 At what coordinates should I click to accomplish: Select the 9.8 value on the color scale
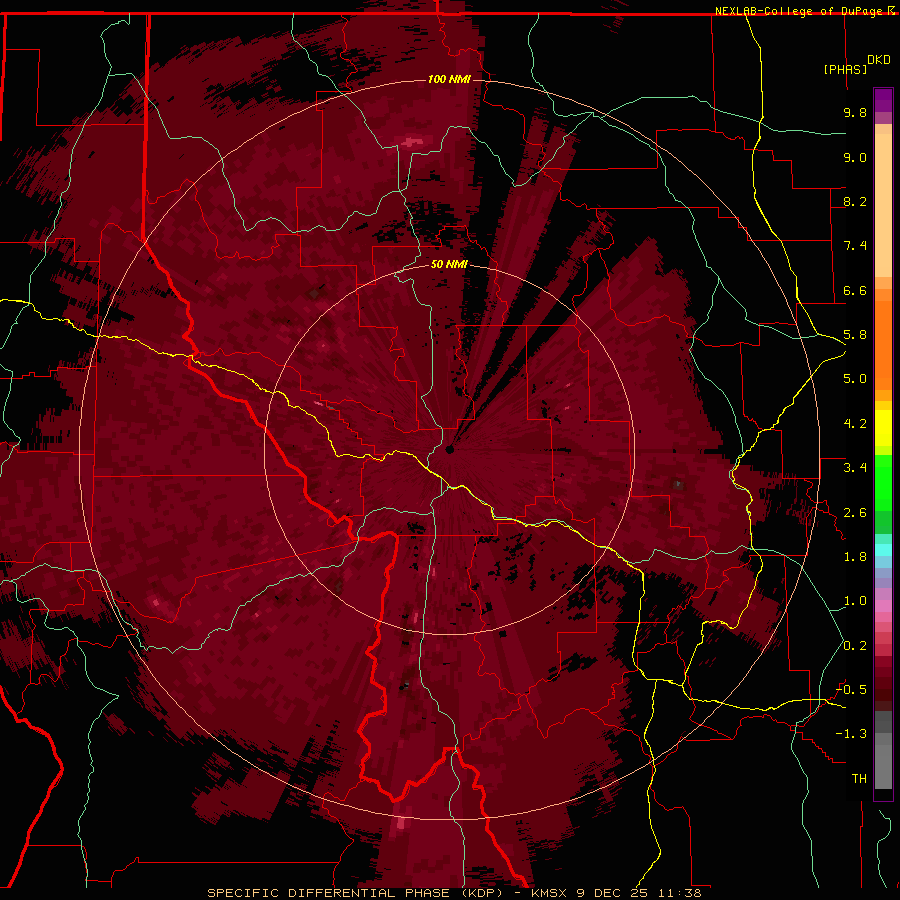[x=855, y=112]
